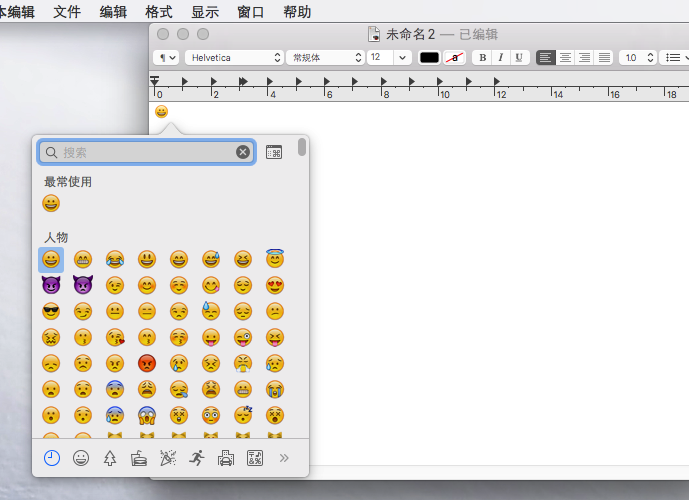Viewport: 689px width, 500px height.
Task: Click the black text color swatch
Action: coord(429,58)
